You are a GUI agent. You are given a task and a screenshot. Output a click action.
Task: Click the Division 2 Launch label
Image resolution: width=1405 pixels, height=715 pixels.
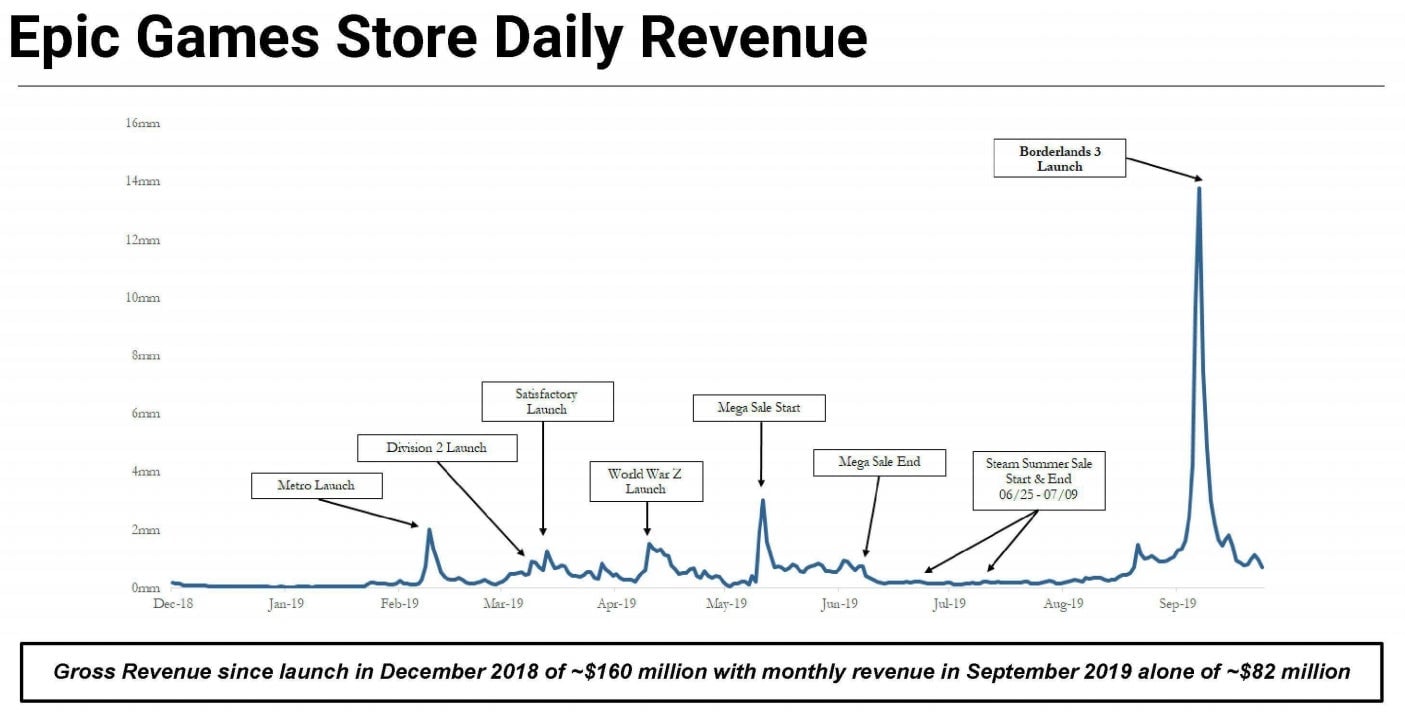437,448
